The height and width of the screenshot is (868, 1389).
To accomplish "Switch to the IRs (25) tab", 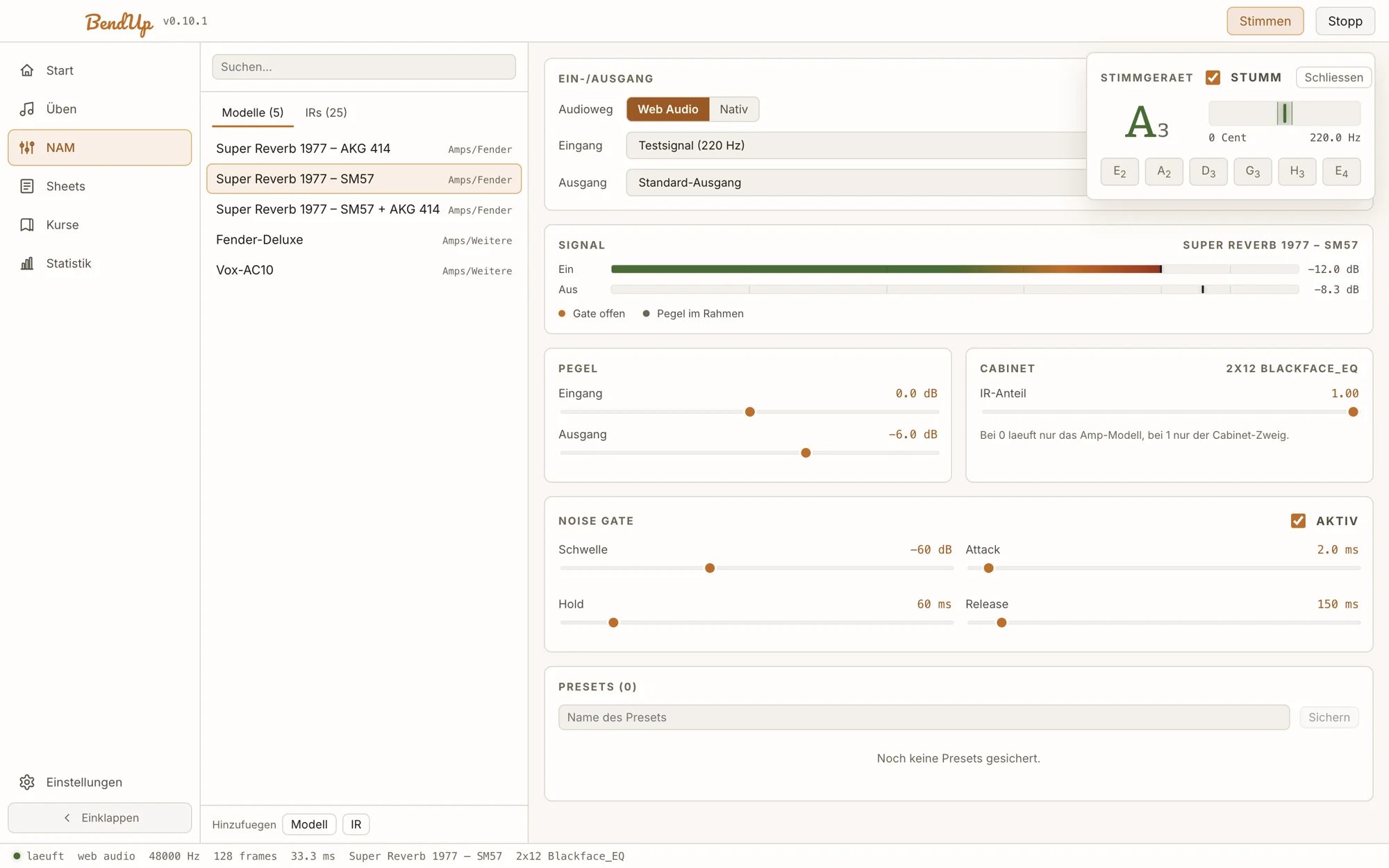I will (326, 112).
